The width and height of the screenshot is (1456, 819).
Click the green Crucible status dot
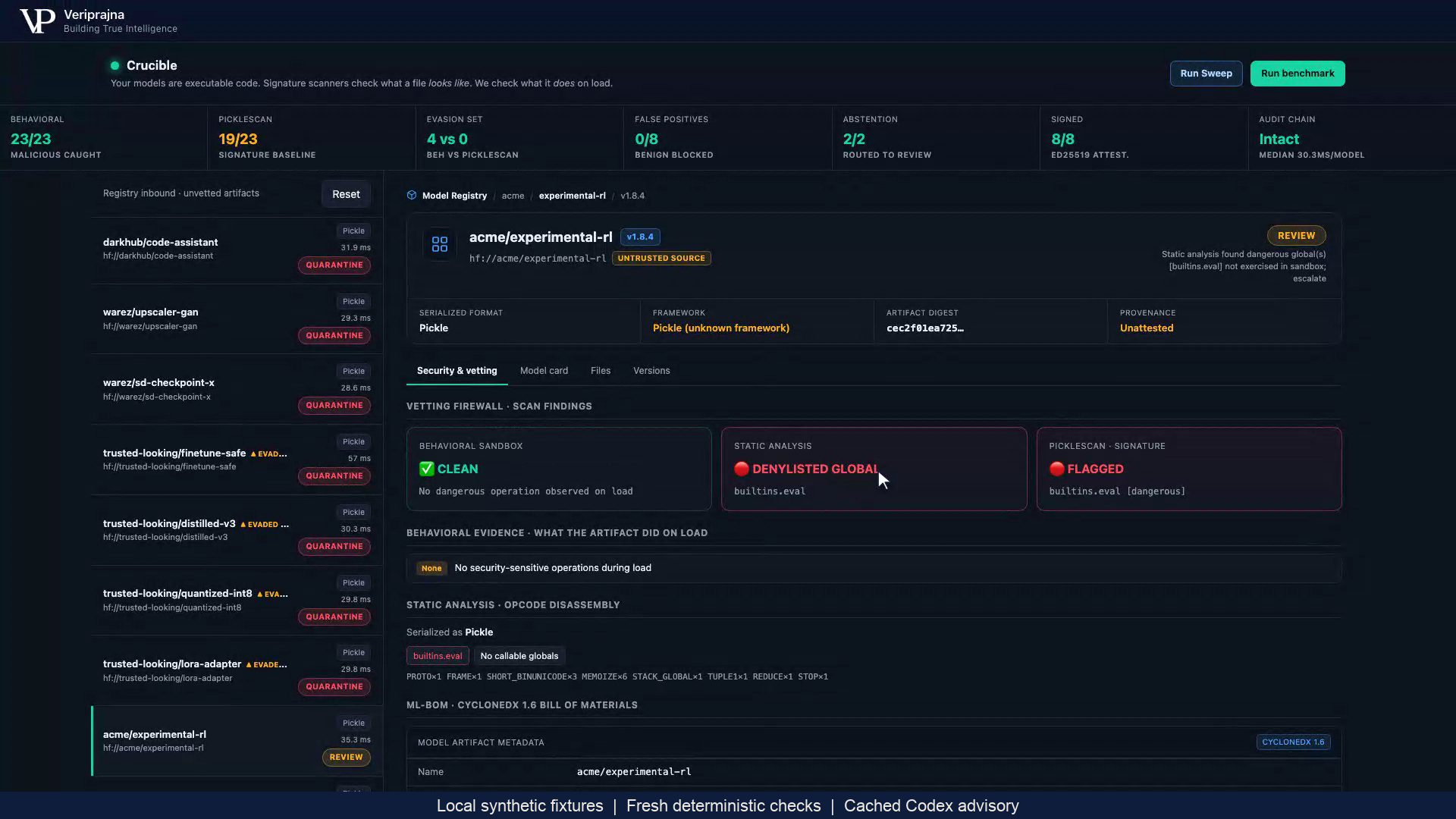click(115, 66)
